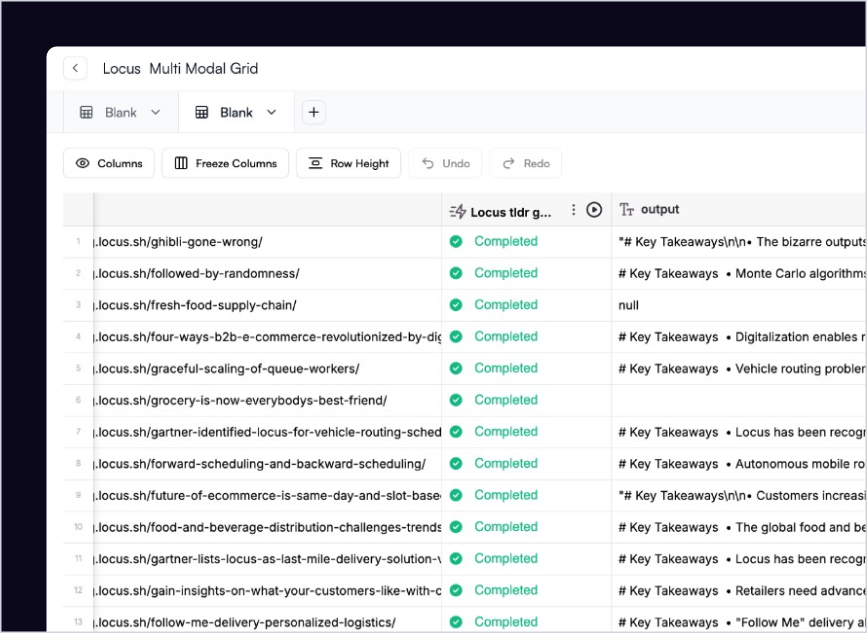Click the grocery-is-now-everybodys-best-friend URL cell
This screenshot has width=867, height=633.
(x=268, y=400)
